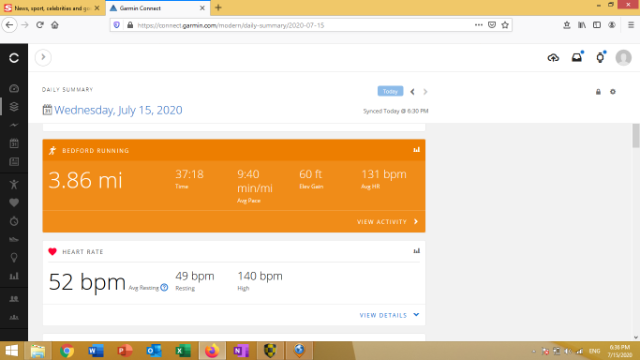The image size is (640, 360).
Task: Open the Firefox hamburger menu
Action: coord(631,25)
